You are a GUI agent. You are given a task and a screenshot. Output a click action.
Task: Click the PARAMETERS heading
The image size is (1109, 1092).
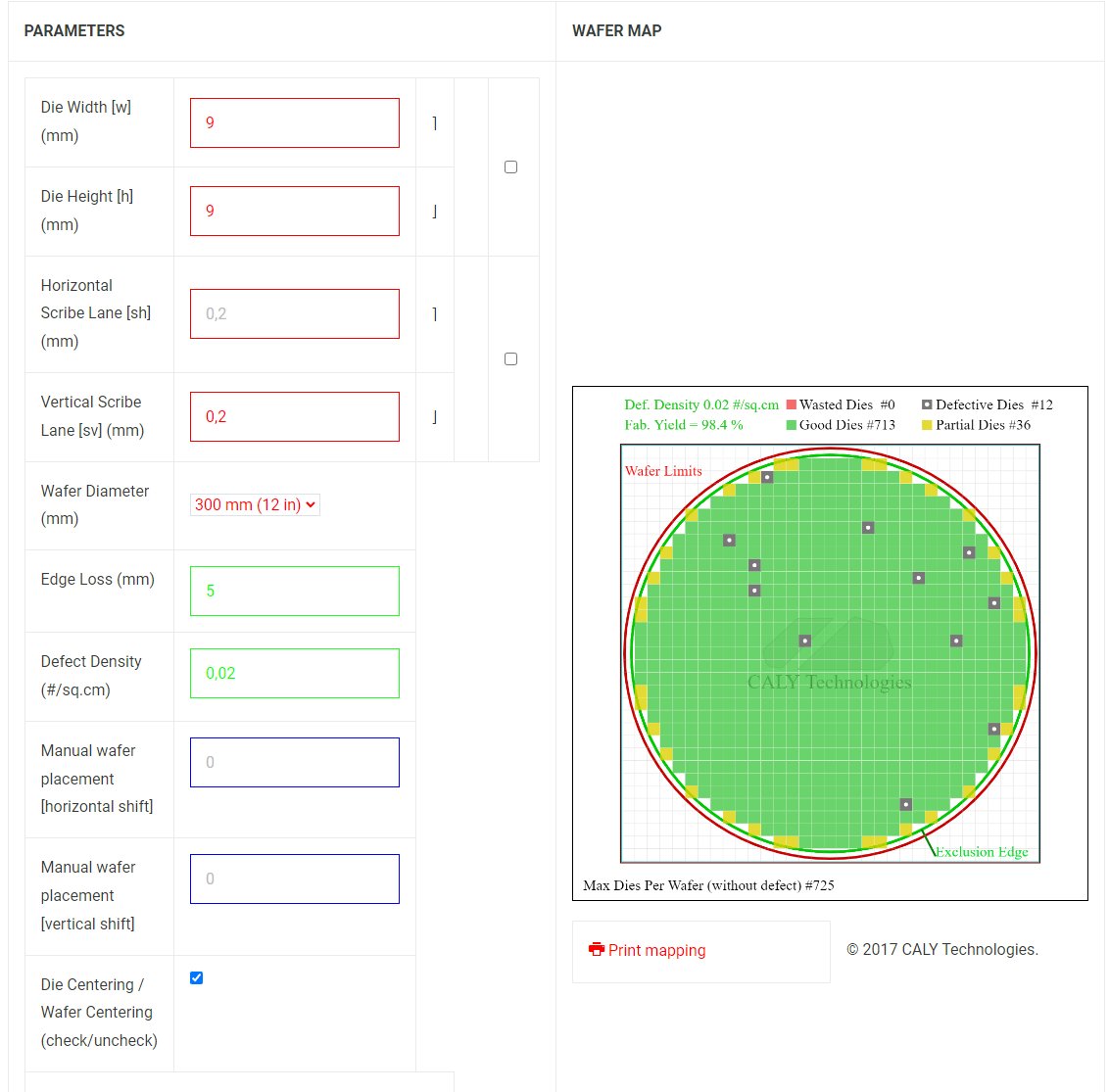pos(74,30)
